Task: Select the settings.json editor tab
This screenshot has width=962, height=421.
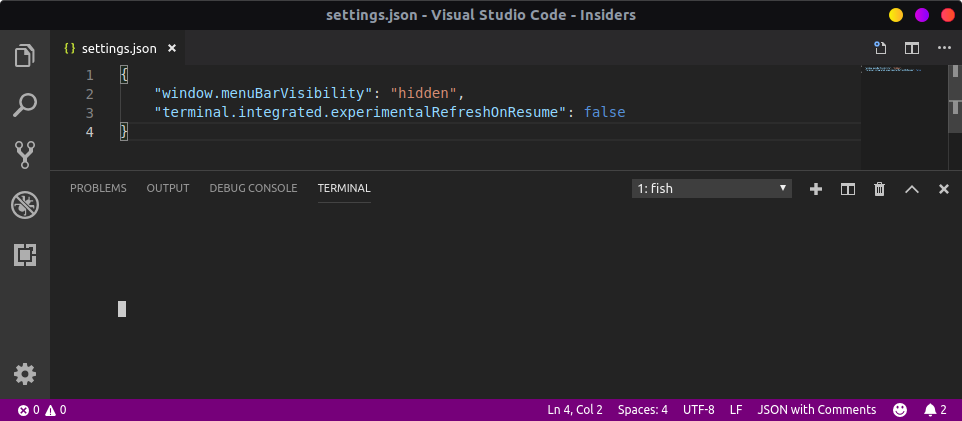Action: tap(118, 48)
